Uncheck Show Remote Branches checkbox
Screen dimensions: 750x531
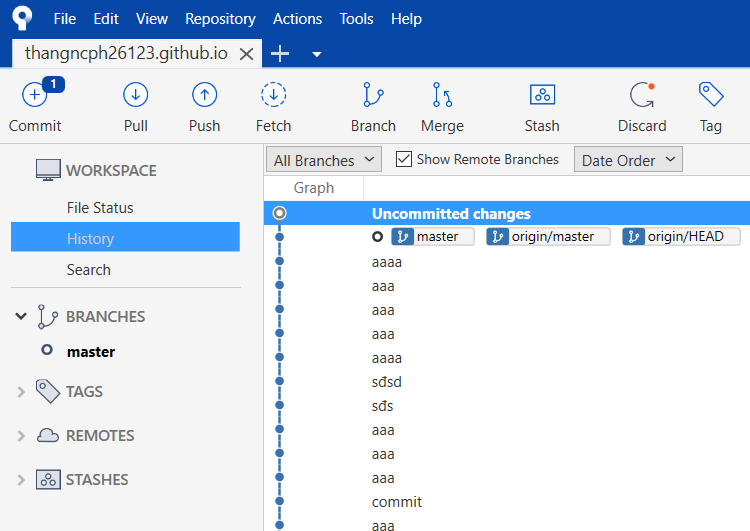tap(404, 159)
